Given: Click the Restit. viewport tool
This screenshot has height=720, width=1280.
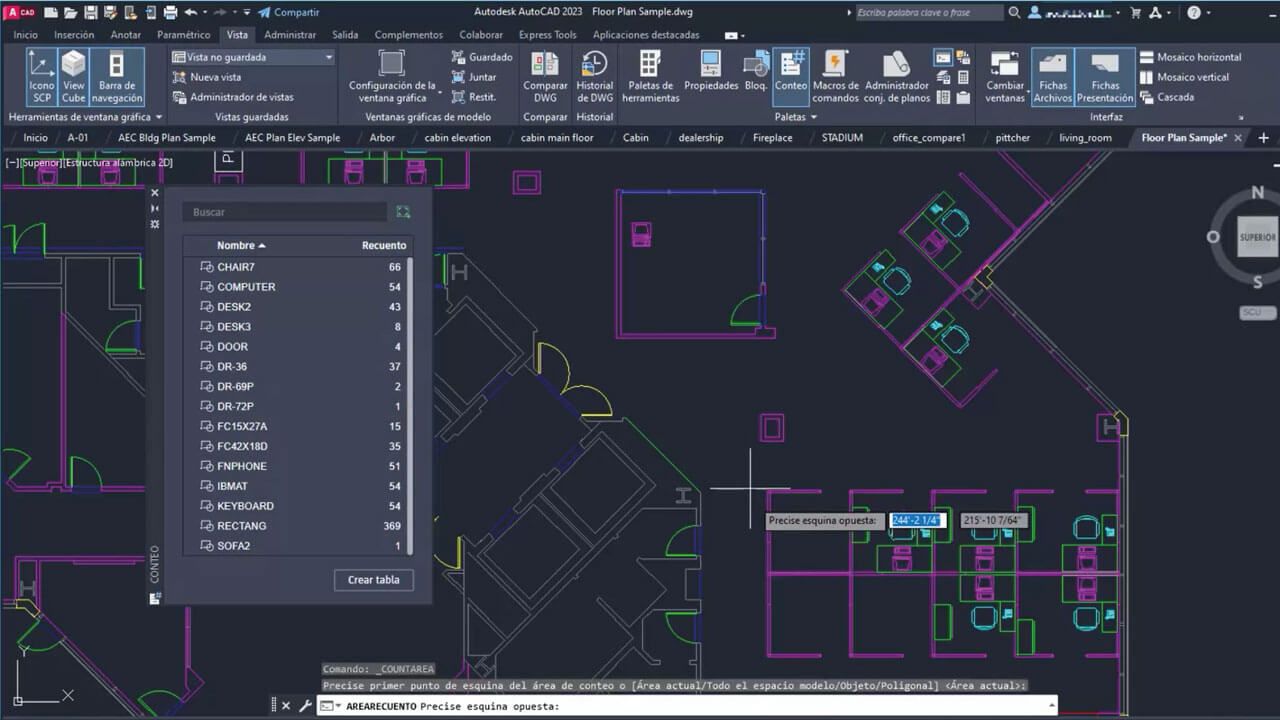Looking at the screenshot, I should [474, 97].
